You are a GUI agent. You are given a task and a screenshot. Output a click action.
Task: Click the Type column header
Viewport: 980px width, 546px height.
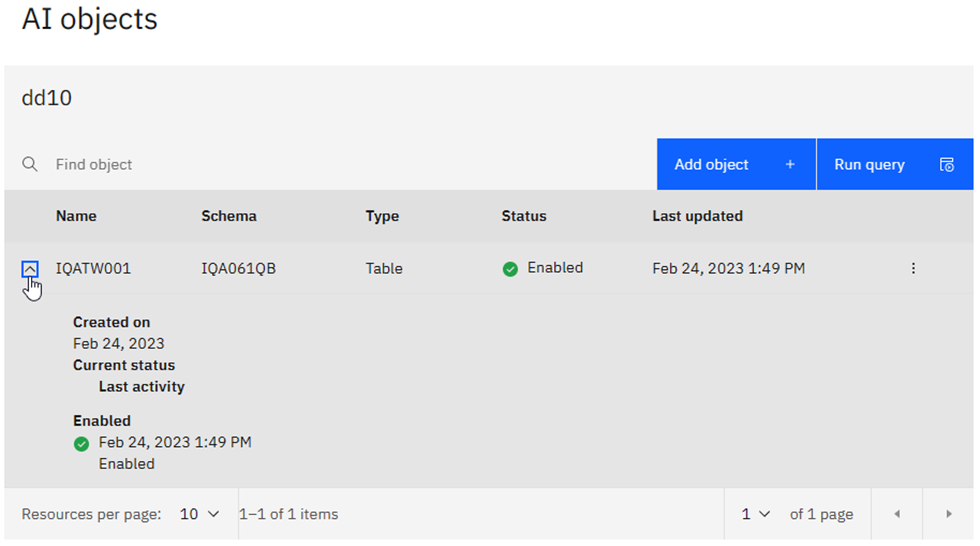(x=382, y=216)
